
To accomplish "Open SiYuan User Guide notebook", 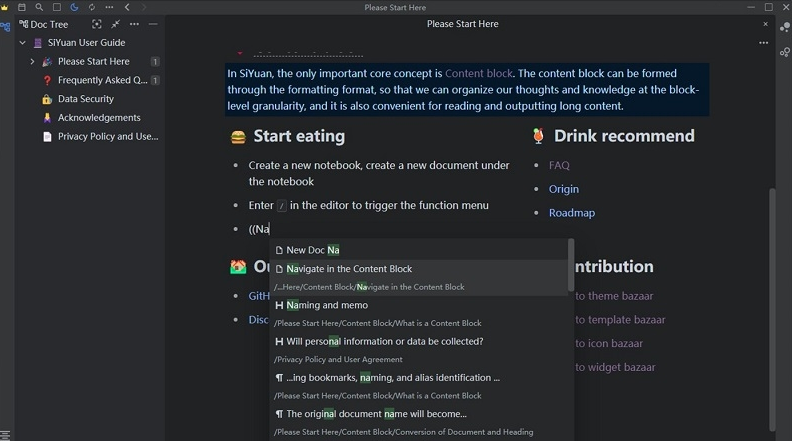I will (x=86, y=43).
